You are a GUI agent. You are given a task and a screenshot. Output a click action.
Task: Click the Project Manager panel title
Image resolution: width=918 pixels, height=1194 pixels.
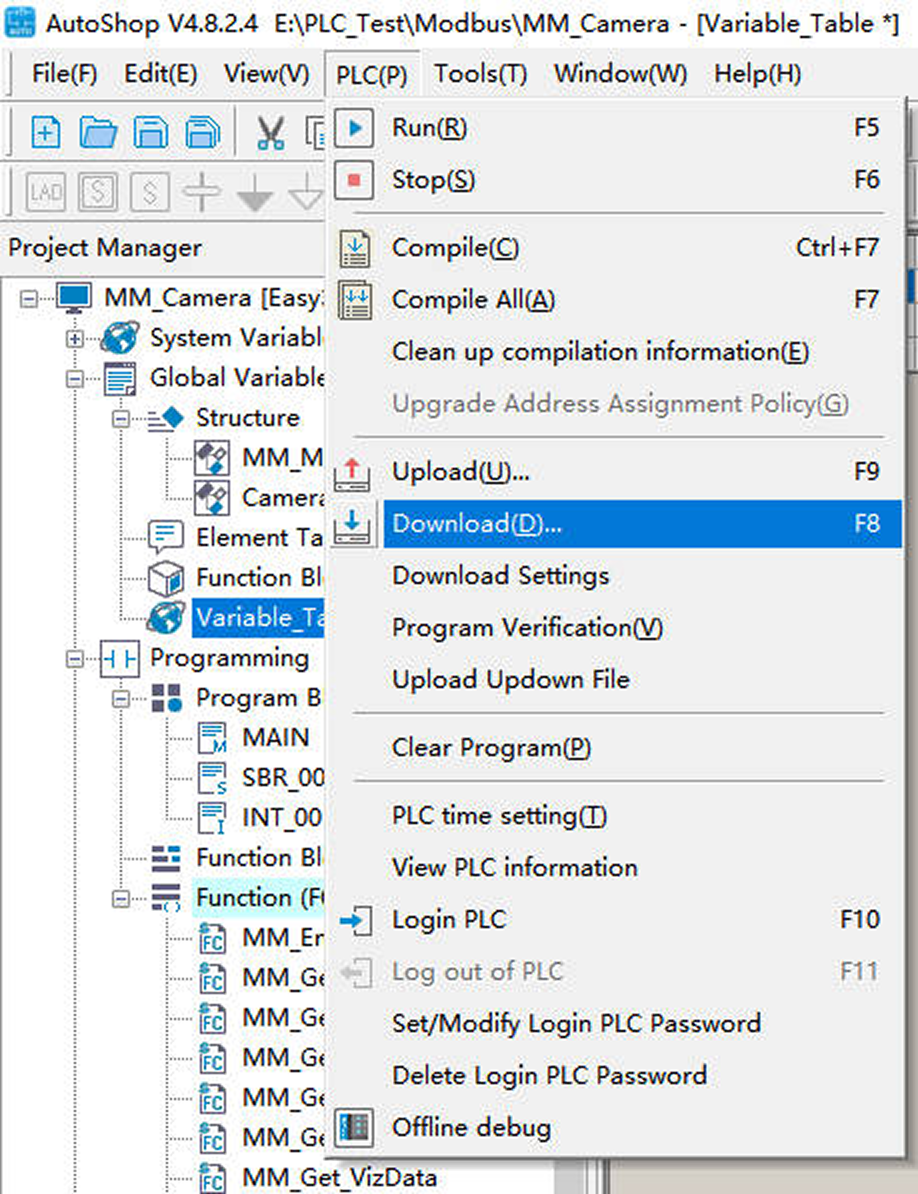[x=105, y=247]
